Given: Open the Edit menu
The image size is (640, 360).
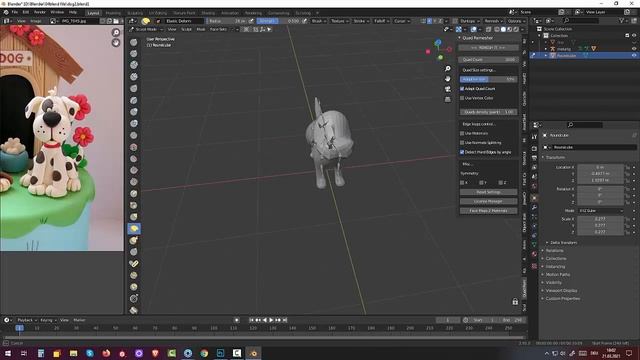Looking at the screenshot, I should point(26,12).
